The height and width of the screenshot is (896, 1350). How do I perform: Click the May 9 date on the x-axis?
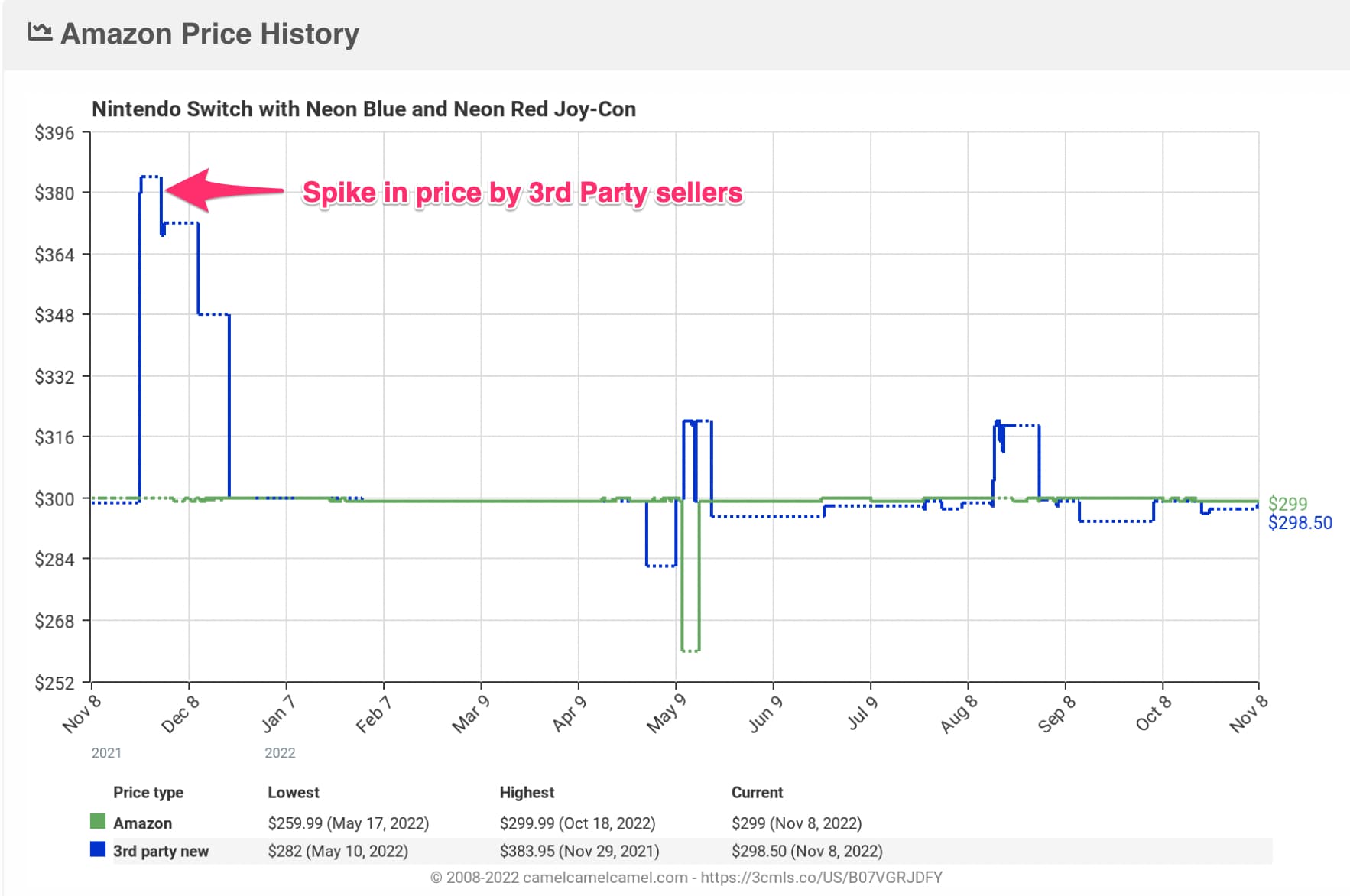click(666, 715)
